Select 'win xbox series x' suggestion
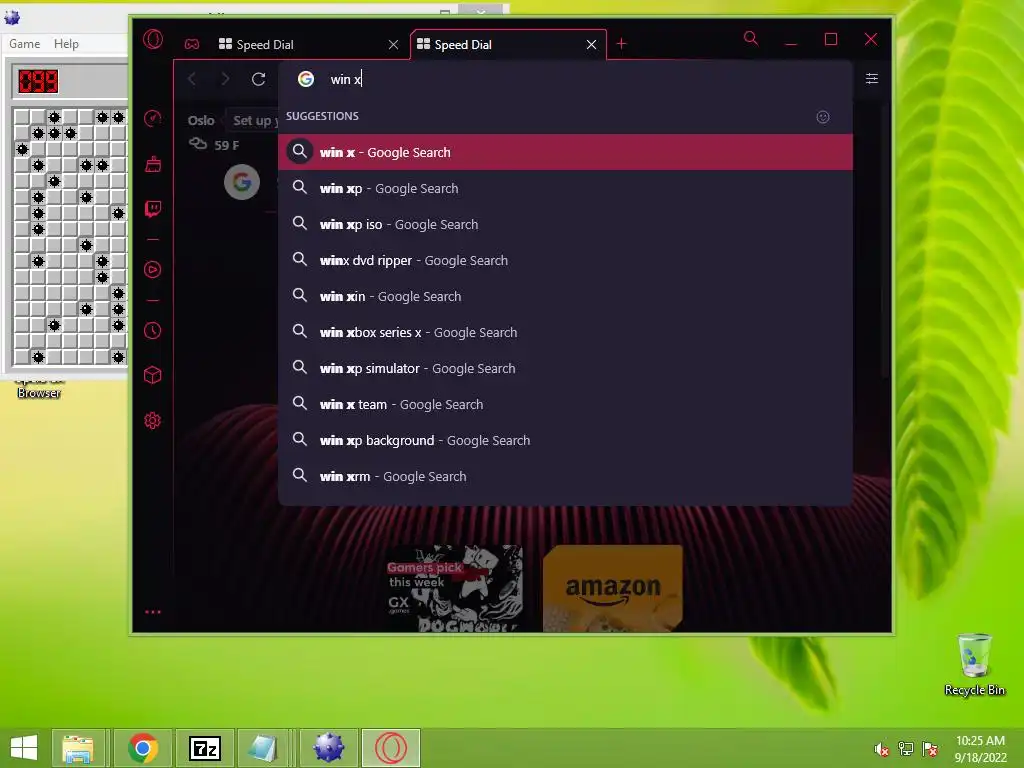The height and width of the screenshot is (768, 1024). (566, 332)
